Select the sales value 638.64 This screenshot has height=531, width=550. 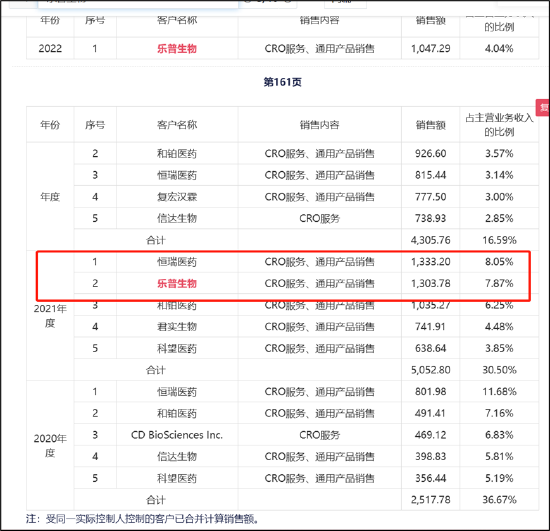pyautogui.click(x=431, y=349)
